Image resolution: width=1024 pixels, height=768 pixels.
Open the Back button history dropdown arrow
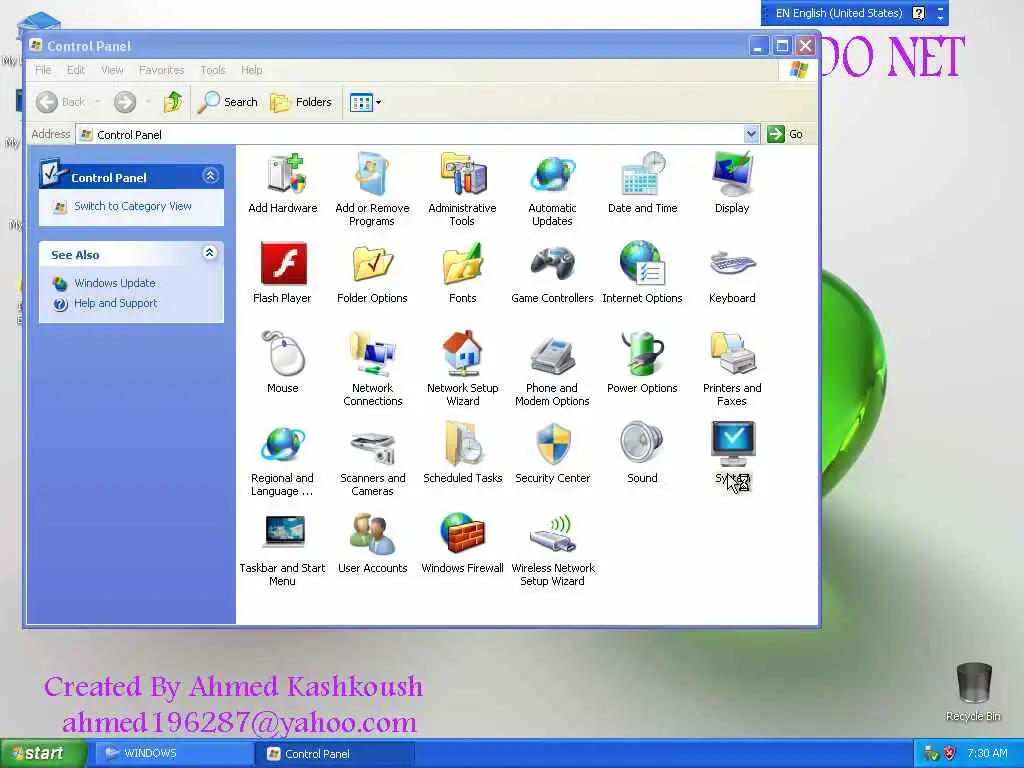(x=98, y=102)
